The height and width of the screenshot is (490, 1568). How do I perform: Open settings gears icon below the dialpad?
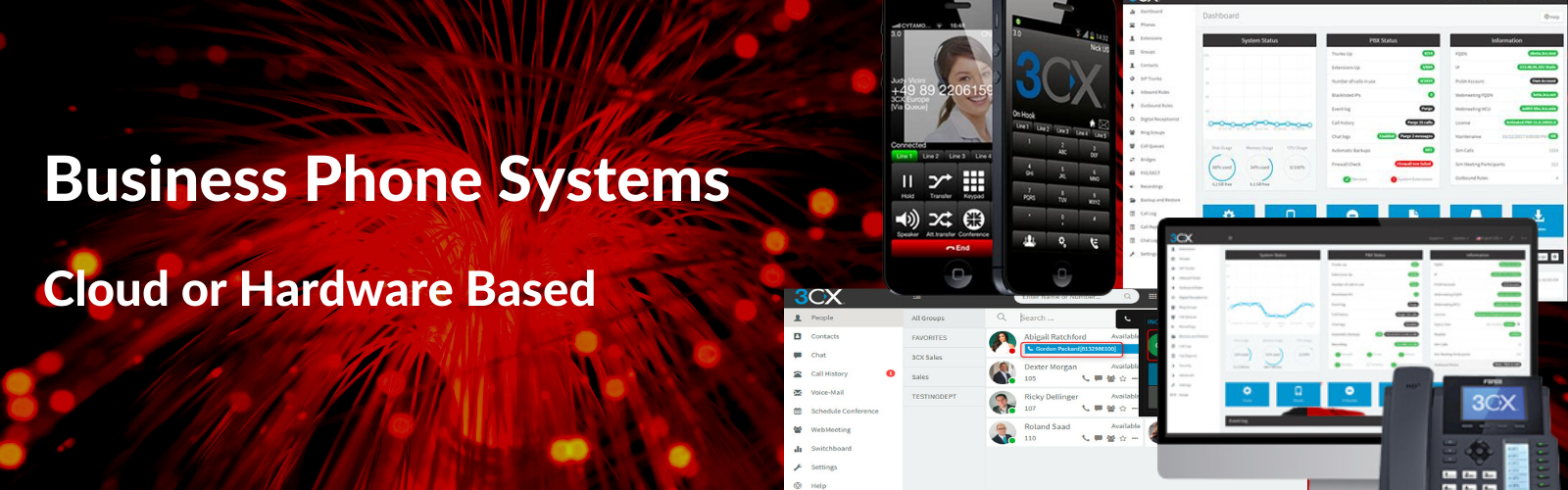pyautogui.click(x=1062, y=242)
